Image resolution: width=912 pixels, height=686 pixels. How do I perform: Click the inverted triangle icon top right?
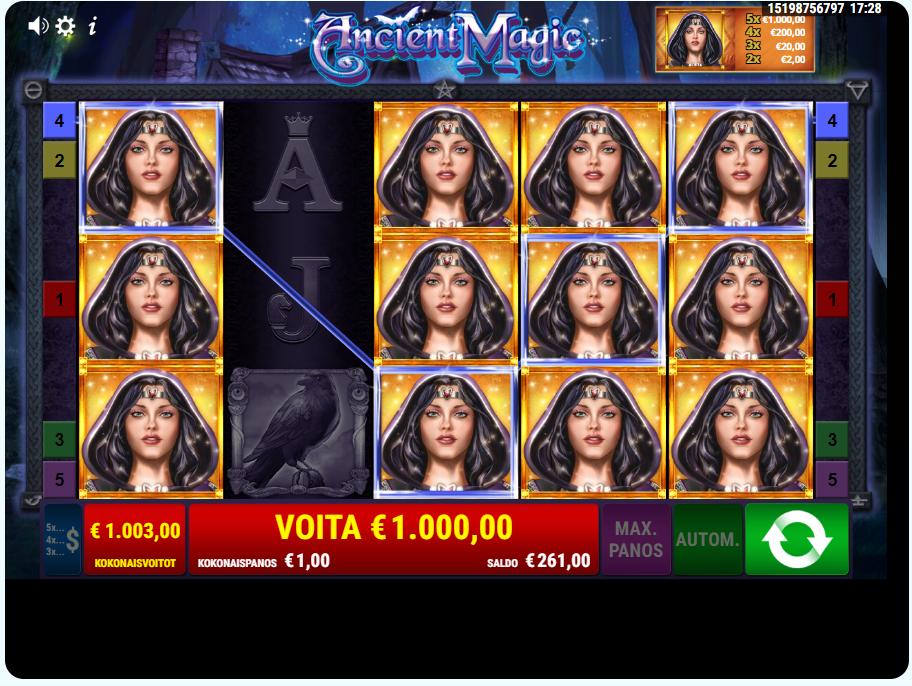(x=858, y=91)
